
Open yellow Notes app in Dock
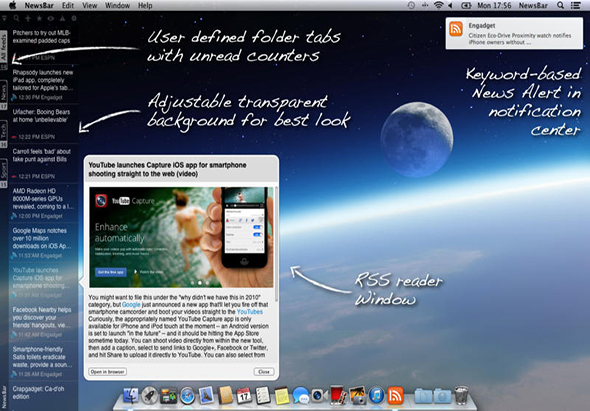pyautogui.click(x=281, y=396)
